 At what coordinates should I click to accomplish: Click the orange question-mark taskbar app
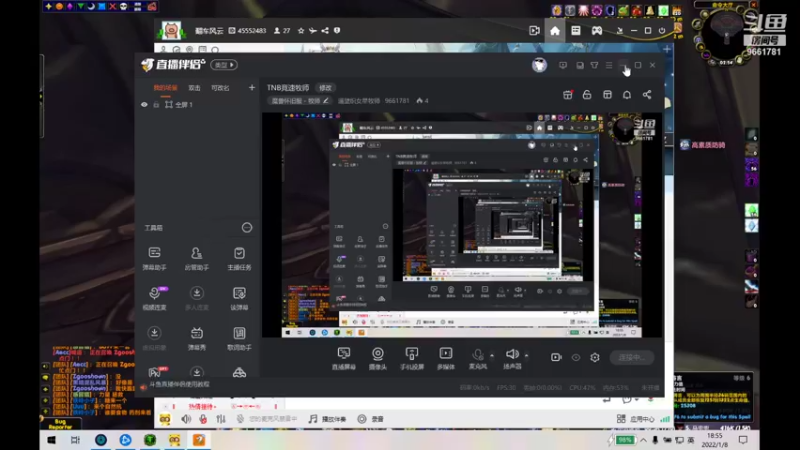199,440
